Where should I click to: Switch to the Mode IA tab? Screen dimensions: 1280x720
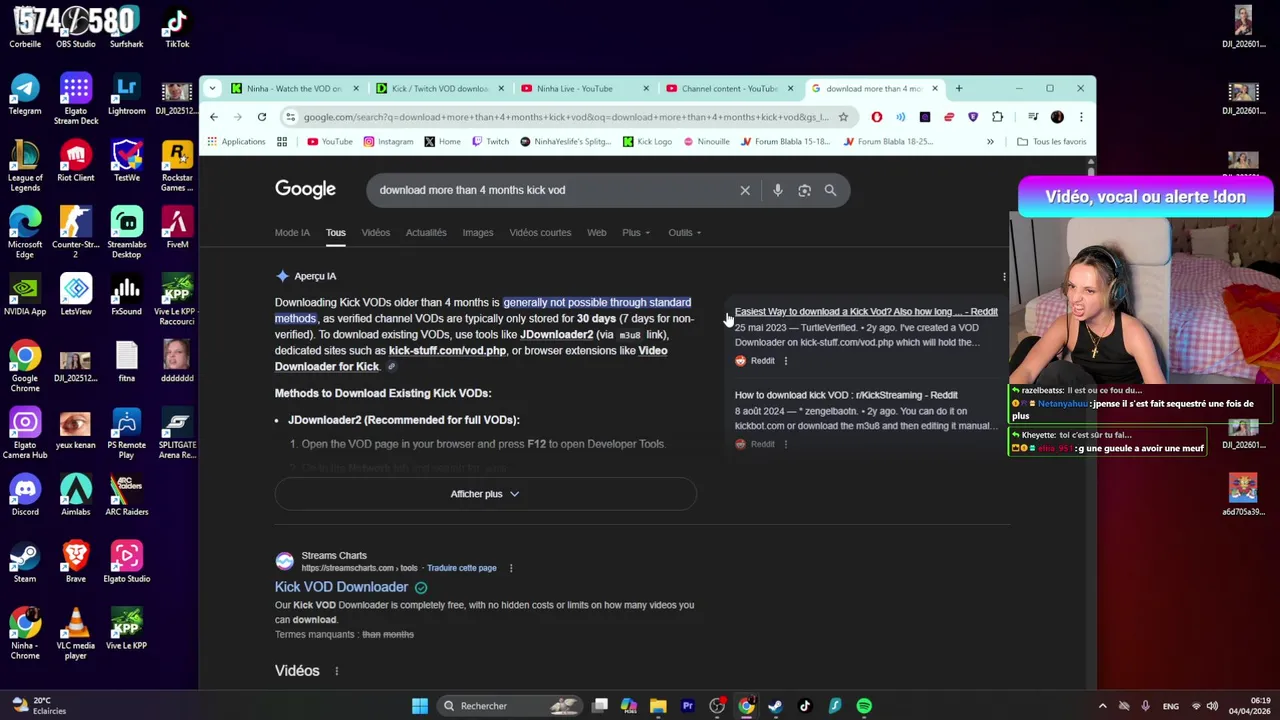292,233
